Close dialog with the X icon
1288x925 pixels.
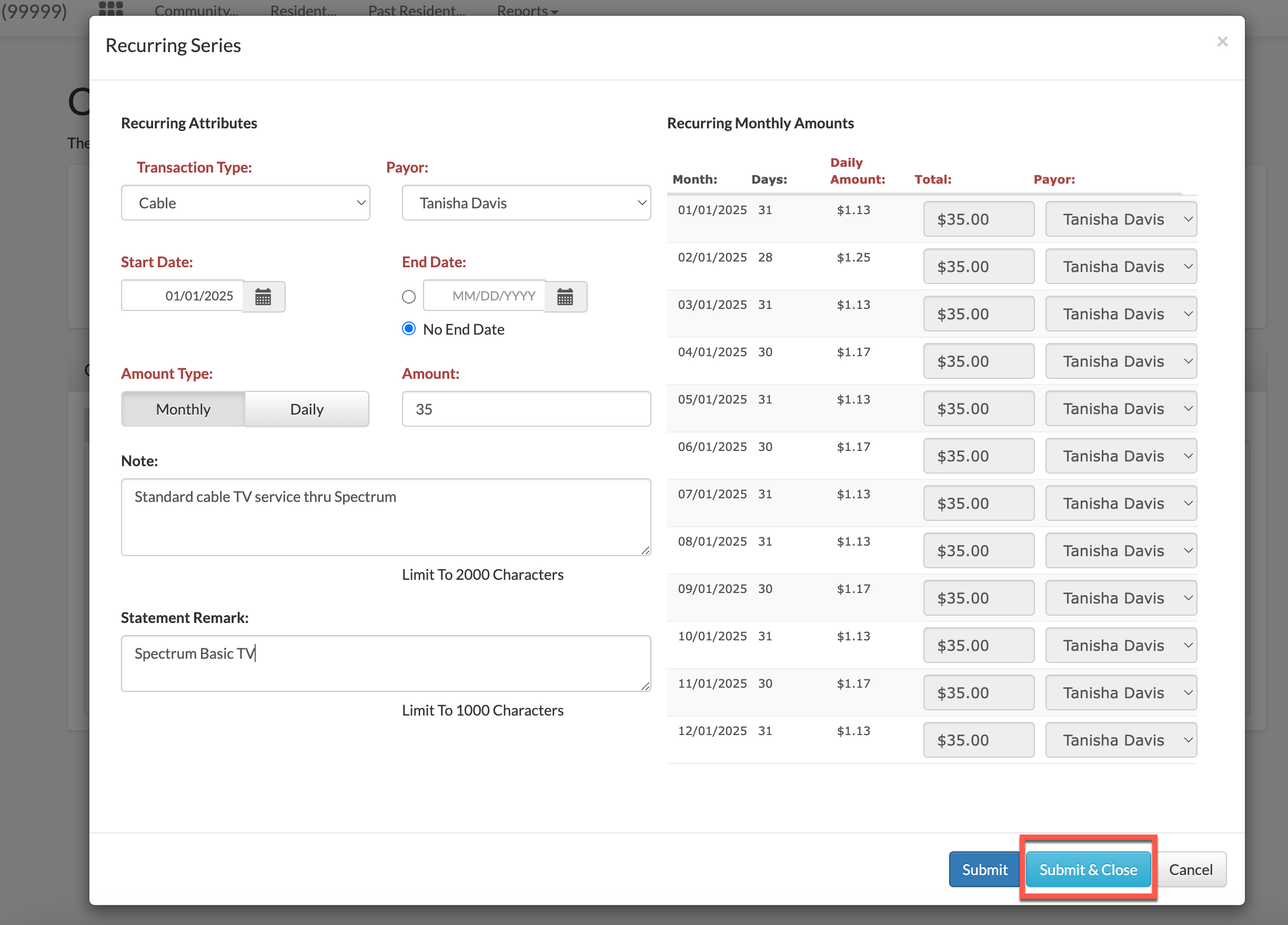(x=1222, y=42)
